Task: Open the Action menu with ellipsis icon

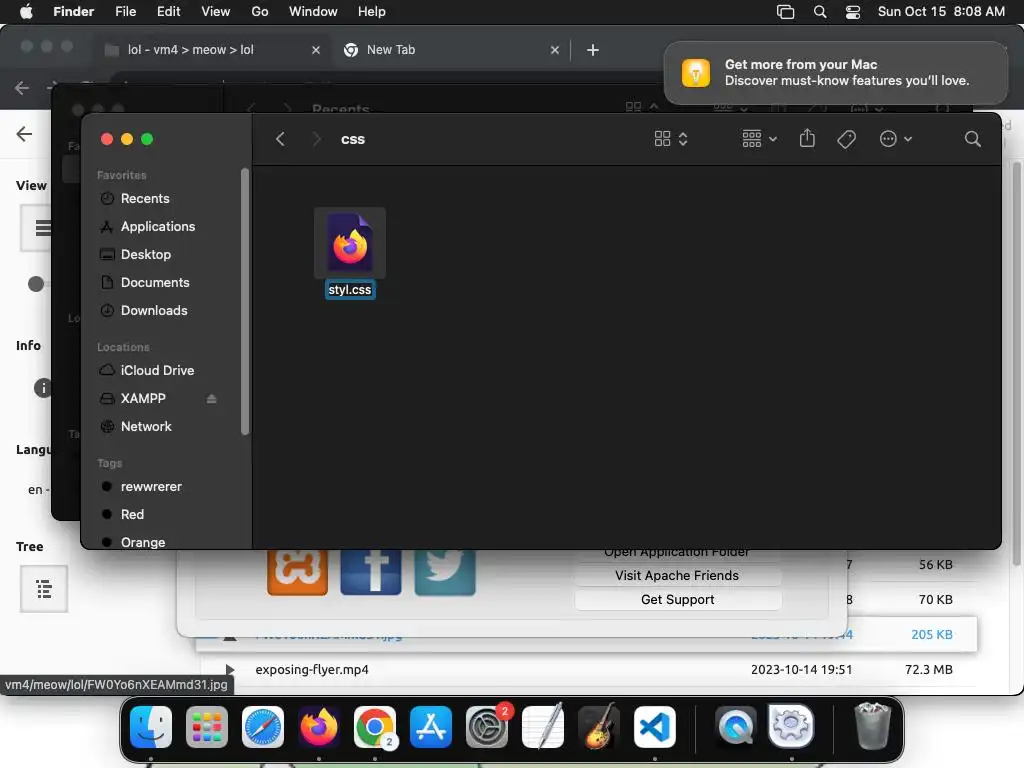Action: pyautogui.click(x=895, y=139)
